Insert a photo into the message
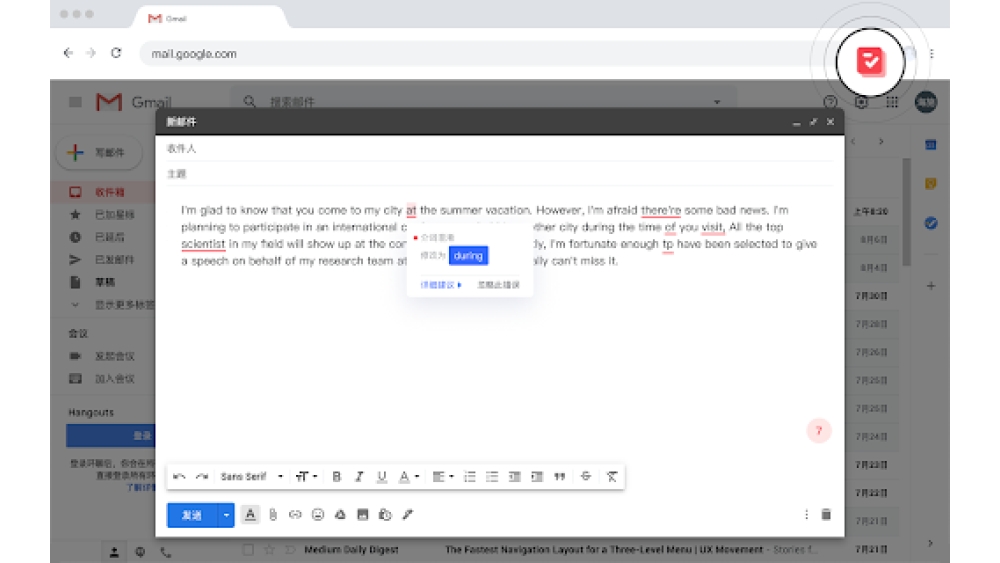1000x563 pixels. tap(362, 515)
